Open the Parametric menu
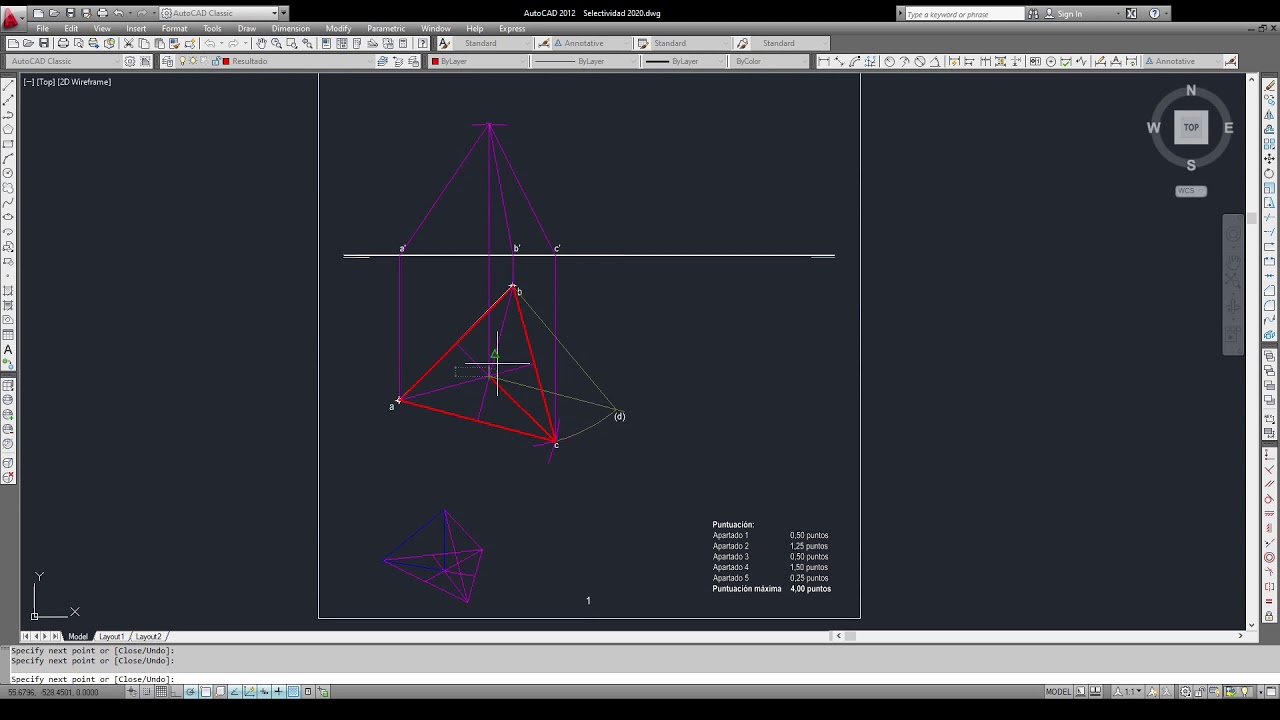The width and height of the screenshot is (1280, 720). tap(386, 29)
